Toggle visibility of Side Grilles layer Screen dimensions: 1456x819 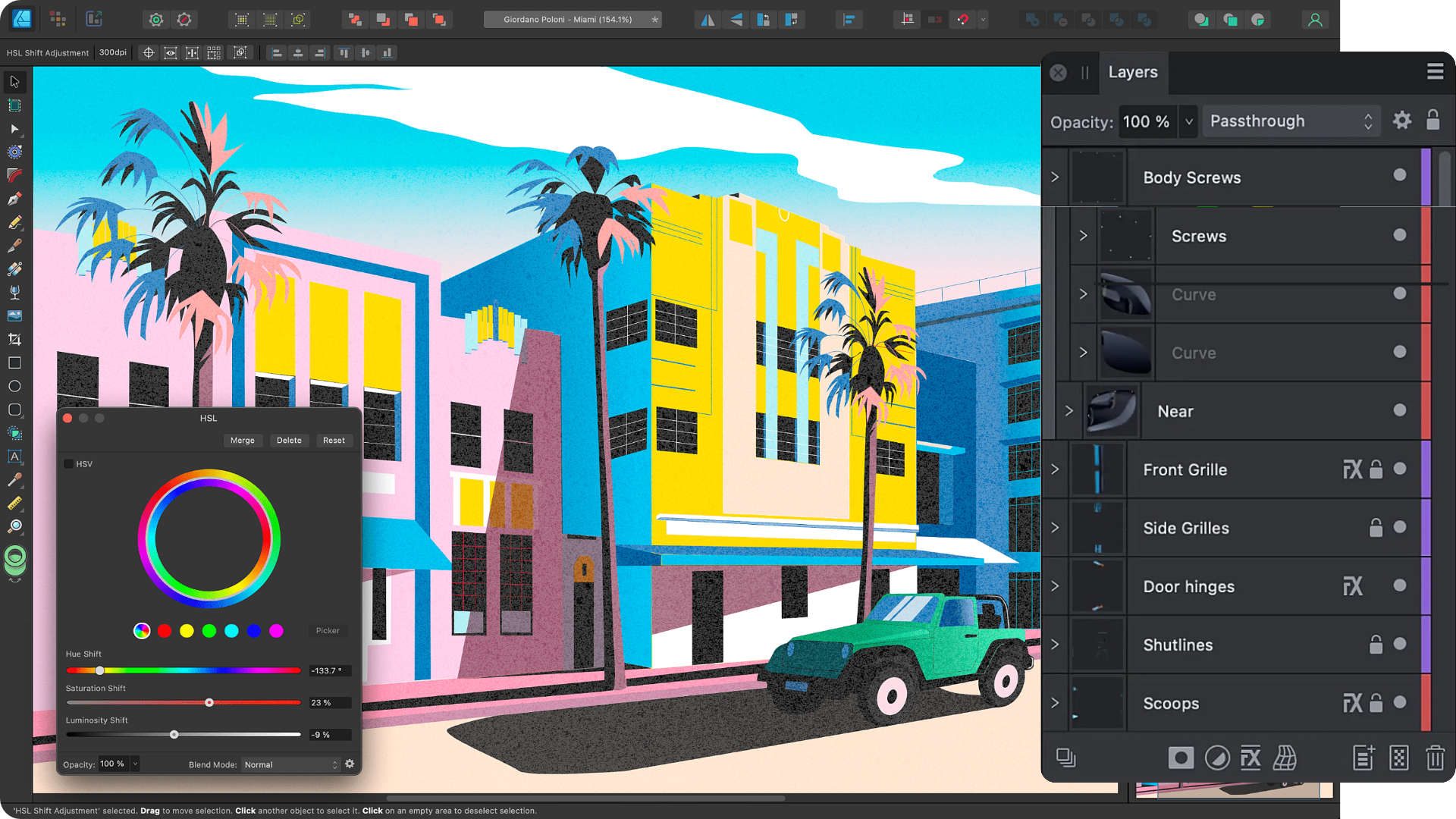pyautogui.click(x=1400, y=527)
